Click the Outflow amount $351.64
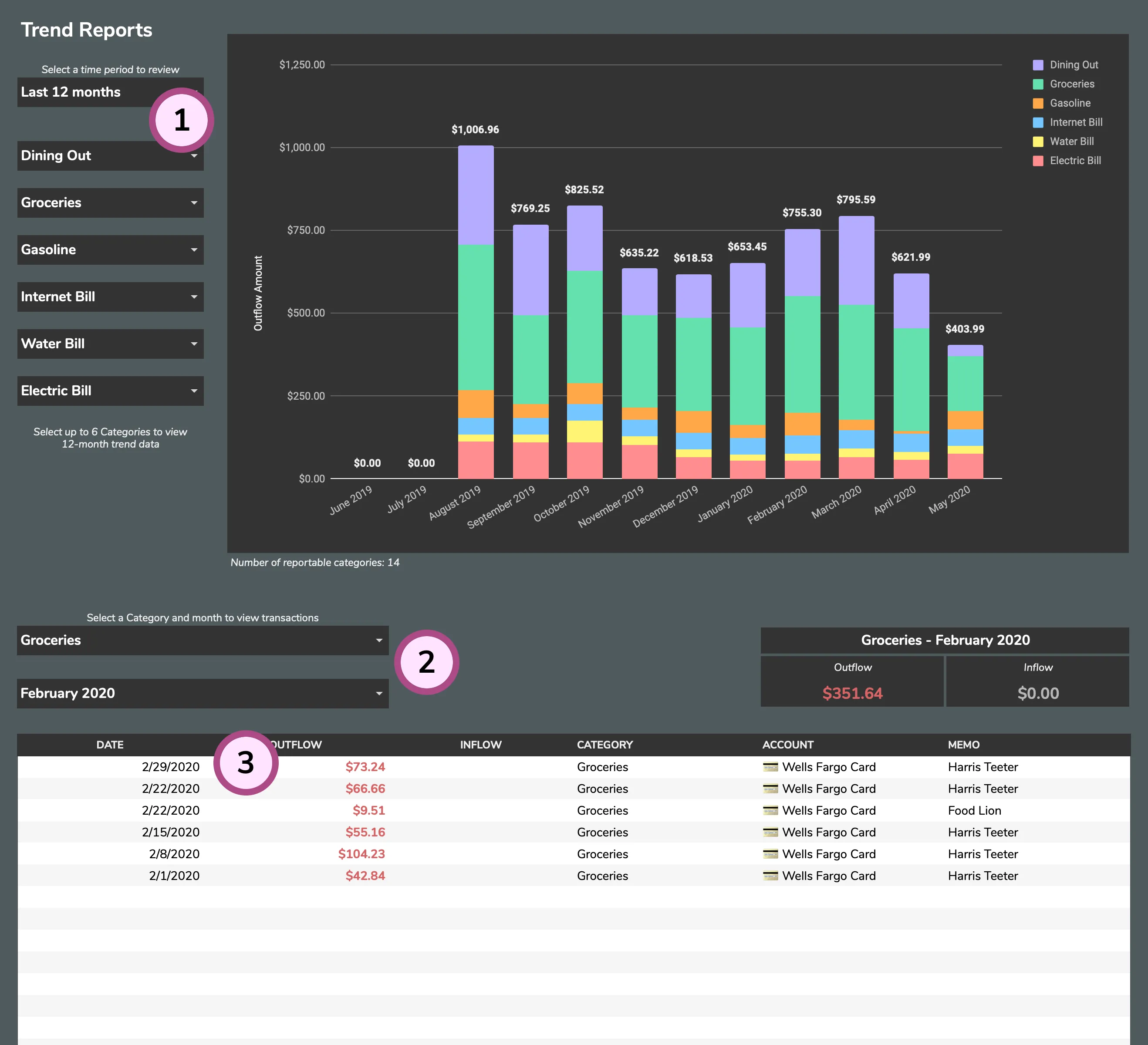The height and width of the screenshot is (1045, 1148). click(x=852, y=693)
